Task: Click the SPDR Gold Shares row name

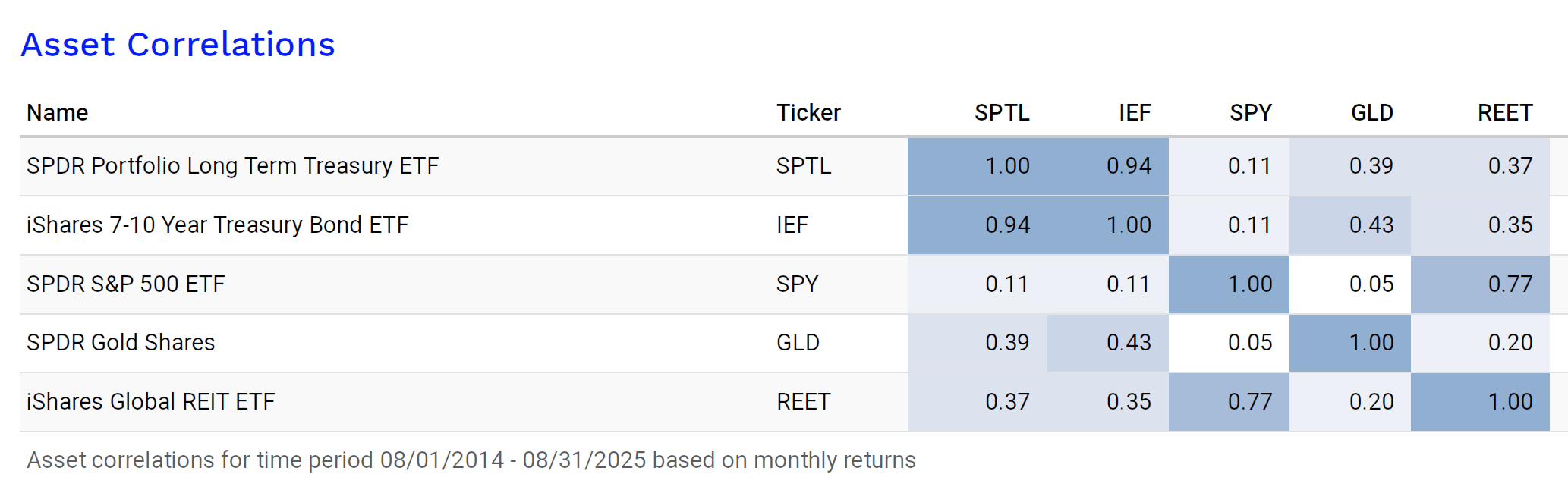Action: point(121,343)
